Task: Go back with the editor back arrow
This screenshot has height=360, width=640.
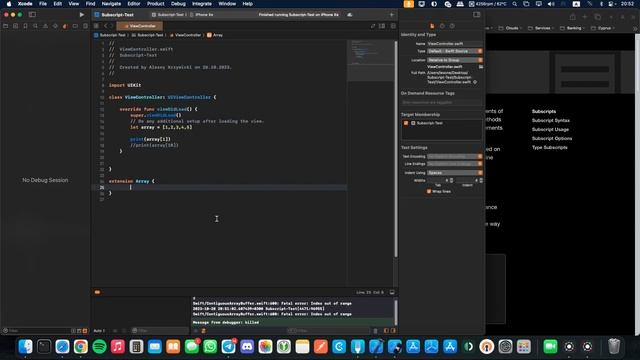Action: [x=105, y=26]
